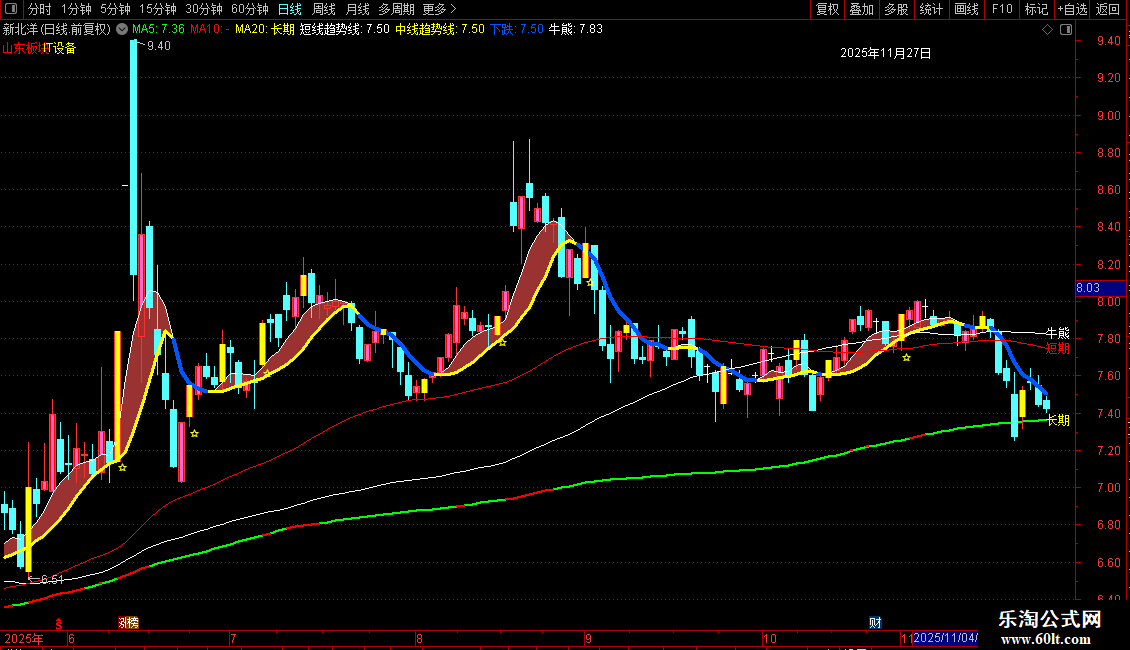Click the IT设备 industry label
This screenshot has width=1130, height=650.
[x=60, y=48]
